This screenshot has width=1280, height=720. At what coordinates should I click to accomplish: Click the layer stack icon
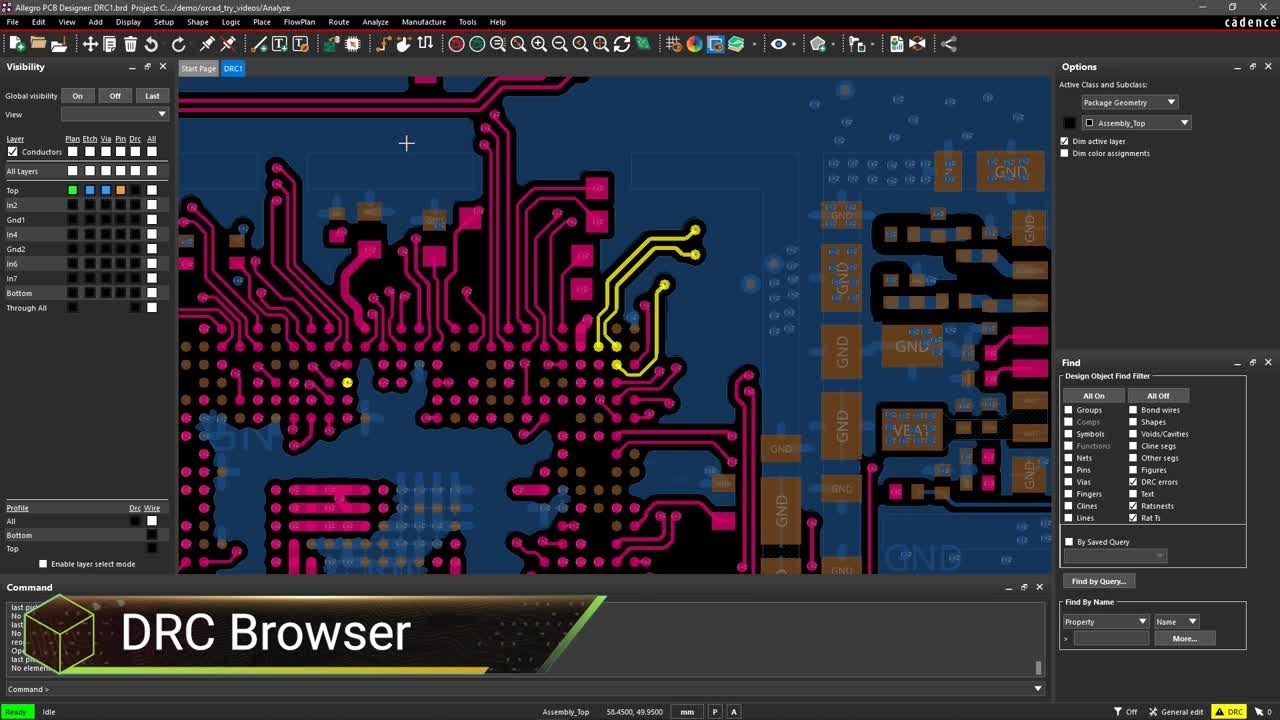click(736, 44)
